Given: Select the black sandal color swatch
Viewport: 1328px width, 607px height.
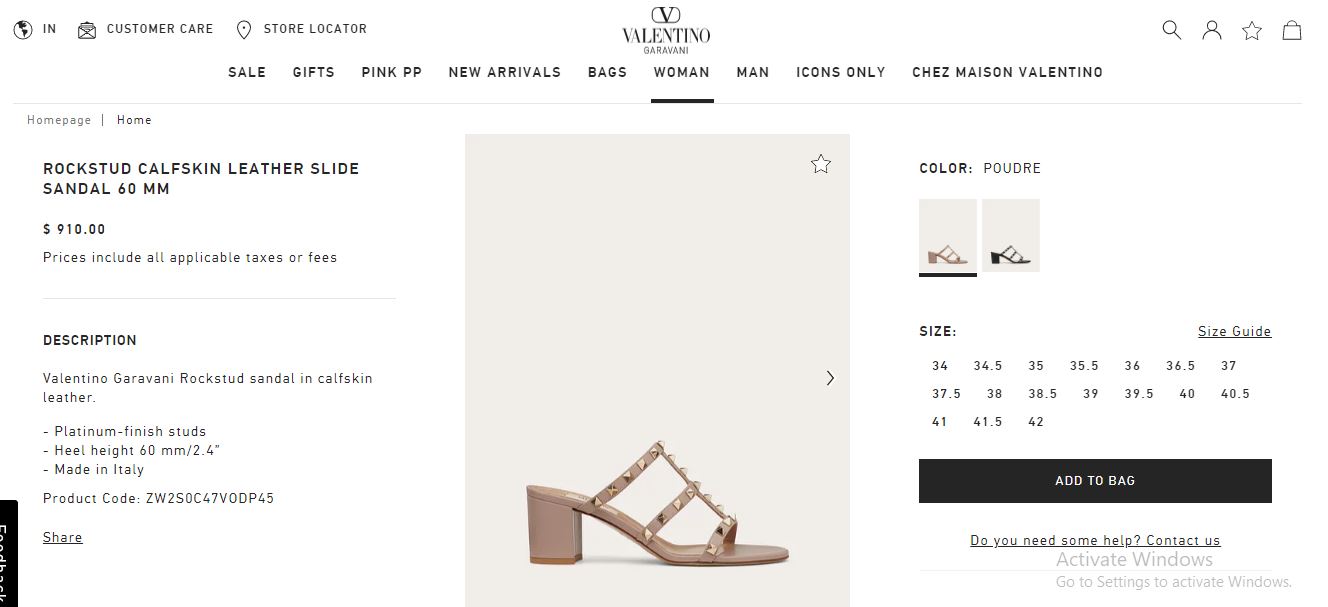Looking at the screenshot, I should (x=1010, y=236).
